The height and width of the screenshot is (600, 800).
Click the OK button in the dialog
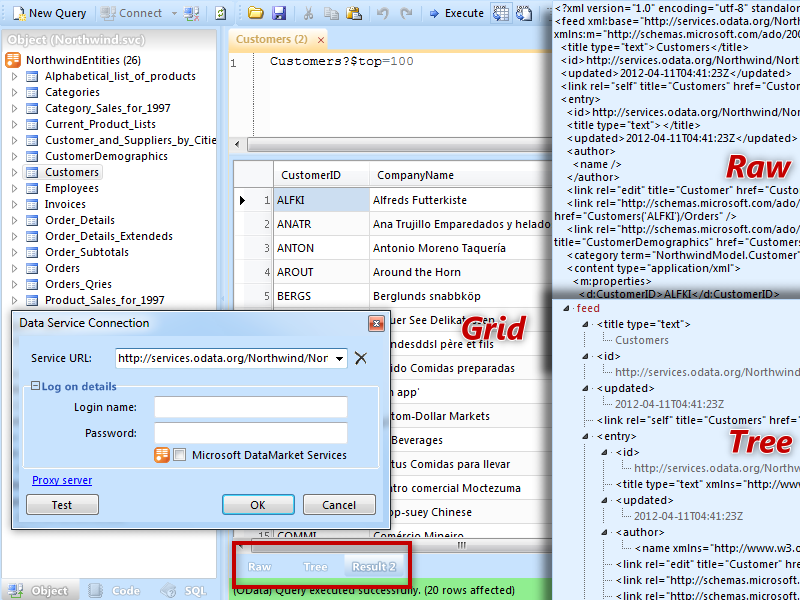coord(258,505)
